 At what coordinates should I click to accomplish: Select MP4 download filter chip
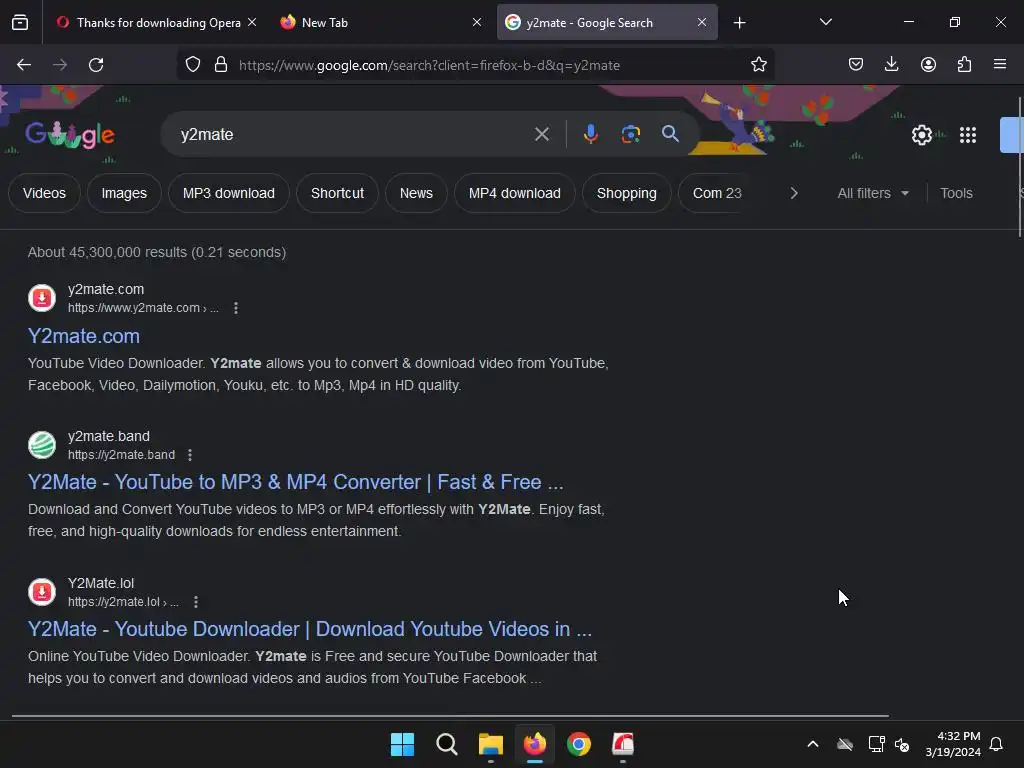[515, 193]
